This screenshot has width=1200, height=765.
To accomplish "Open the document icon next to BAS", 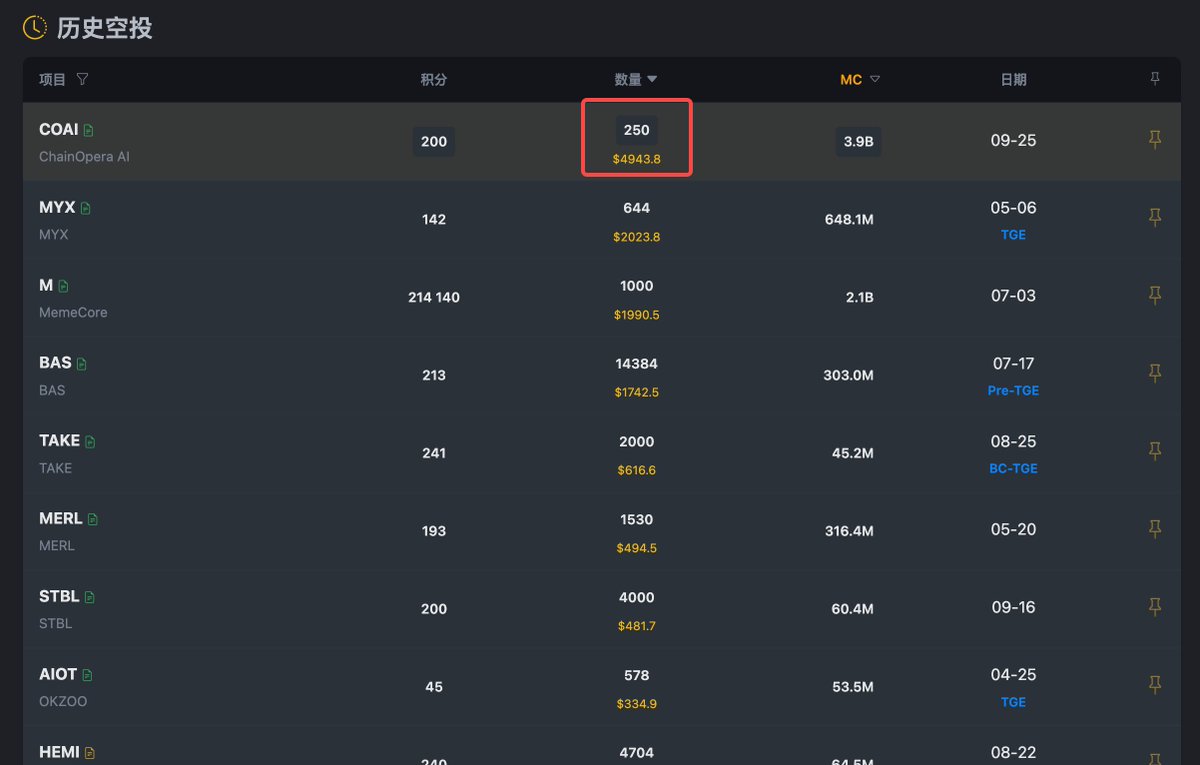I will (x=82, y=364).
